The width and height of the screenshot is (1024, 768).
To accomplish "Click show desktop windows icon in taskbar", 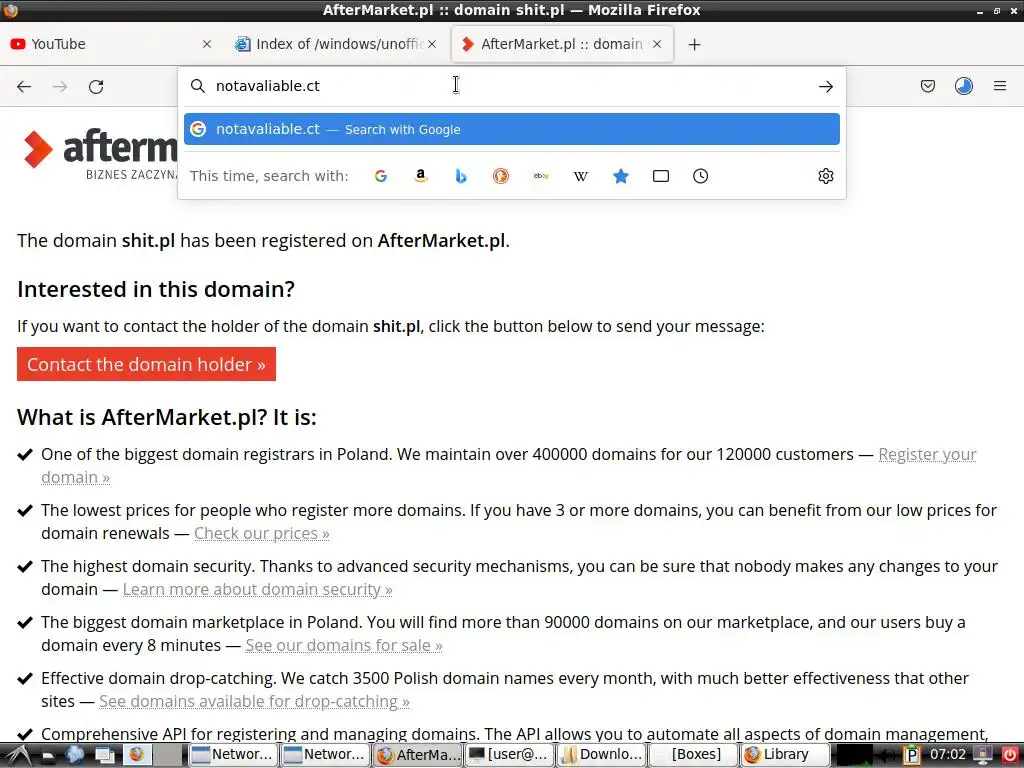I will pos(104,756).
